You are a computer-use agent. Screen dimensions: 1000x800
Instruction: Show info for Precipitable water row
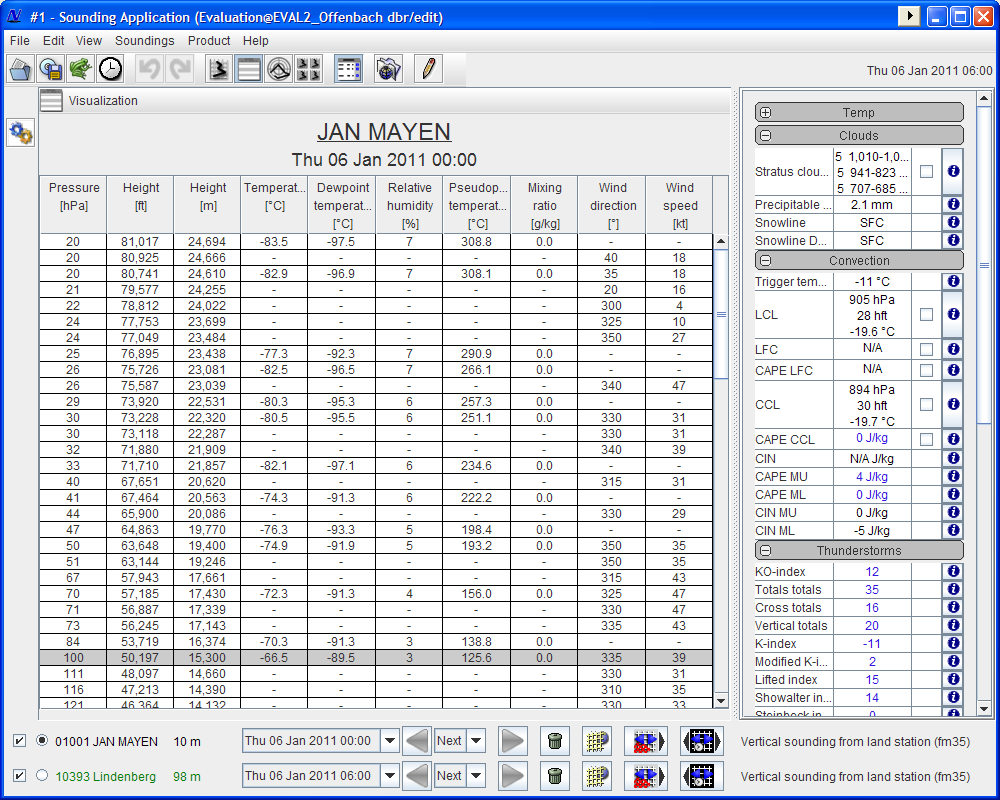(x=953, y=204)
